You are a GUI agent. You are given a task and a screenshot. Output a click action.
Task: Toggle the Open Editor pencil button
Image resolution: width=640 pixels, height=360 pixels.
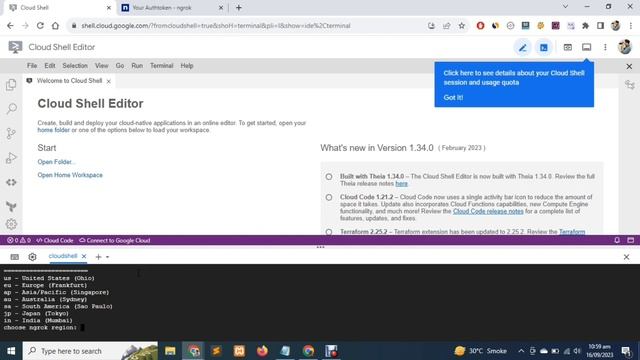522,47
